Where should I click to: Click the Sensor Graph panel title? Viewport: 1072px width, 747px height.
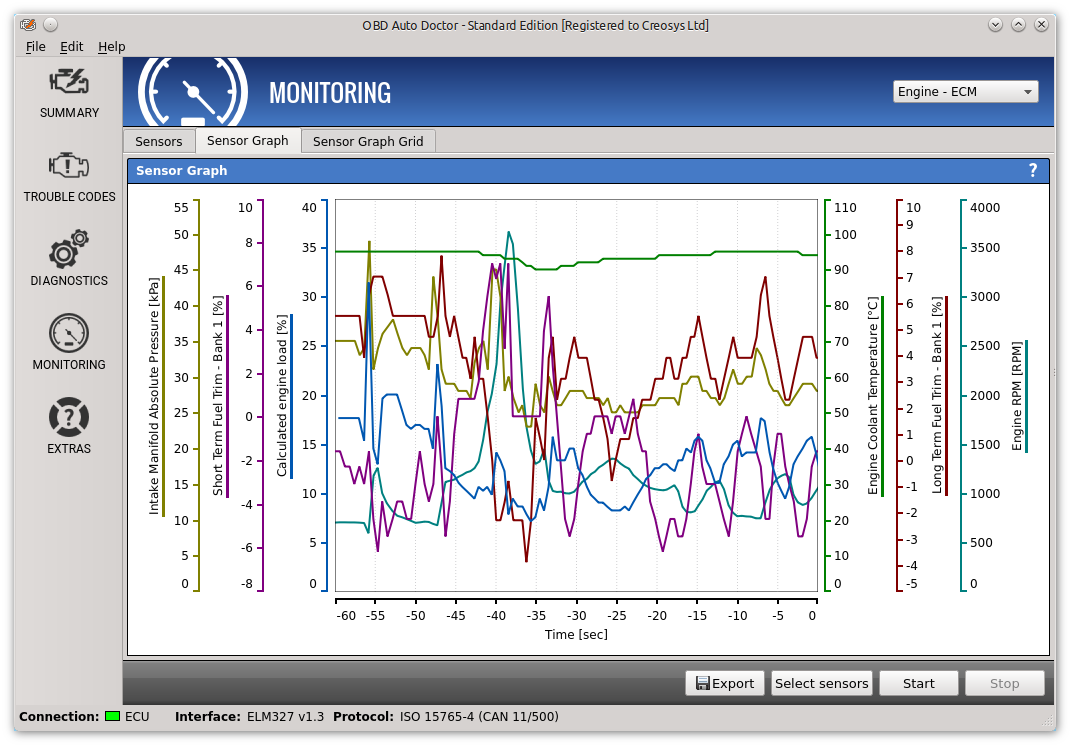click(x=181, y=171)
